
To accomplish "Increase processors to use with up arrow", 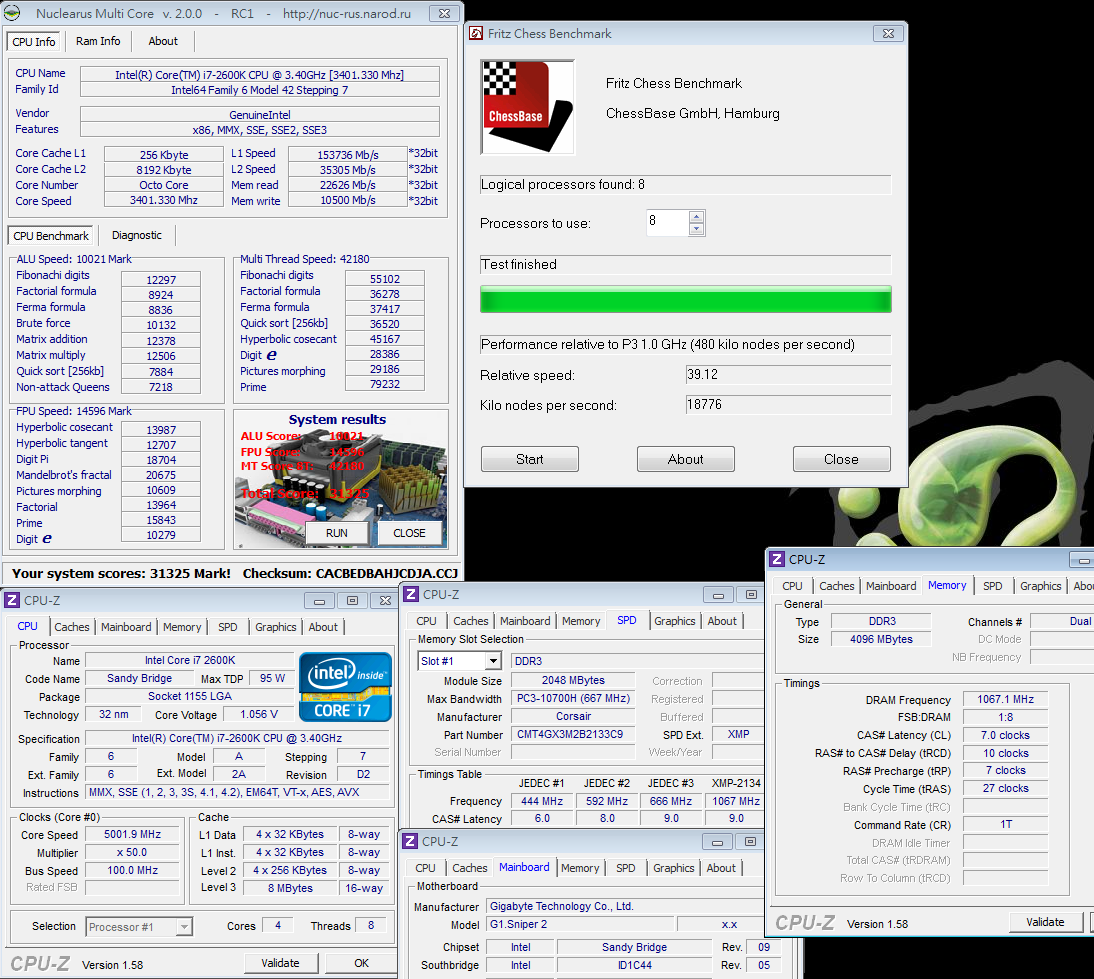I will (696, 217).
